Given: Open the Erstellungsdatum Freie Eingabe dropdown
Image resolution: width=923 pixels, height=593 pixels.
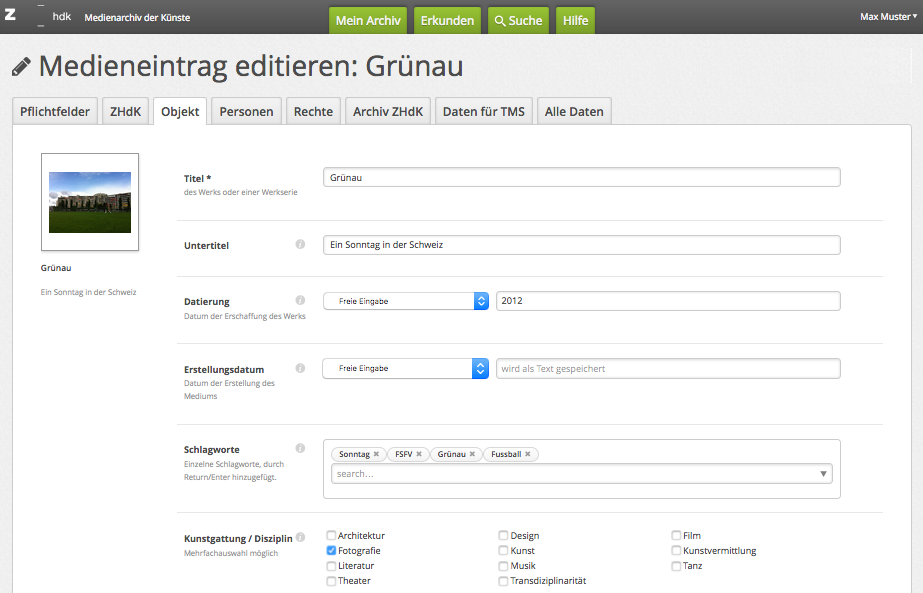Looking at the screenshot, I should click(x=405, y=369).
